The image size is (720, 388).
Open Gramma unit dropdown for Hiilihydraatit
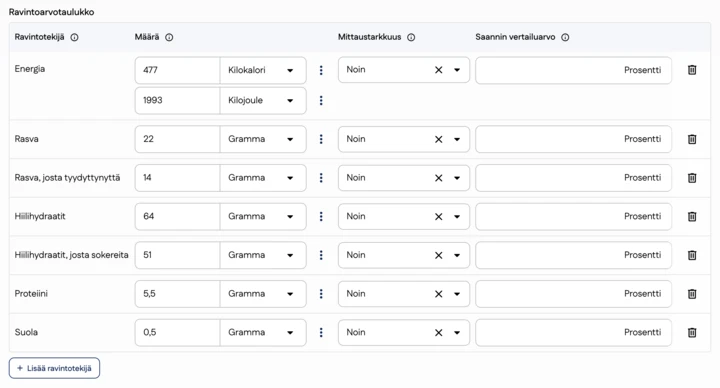(263, 216)
